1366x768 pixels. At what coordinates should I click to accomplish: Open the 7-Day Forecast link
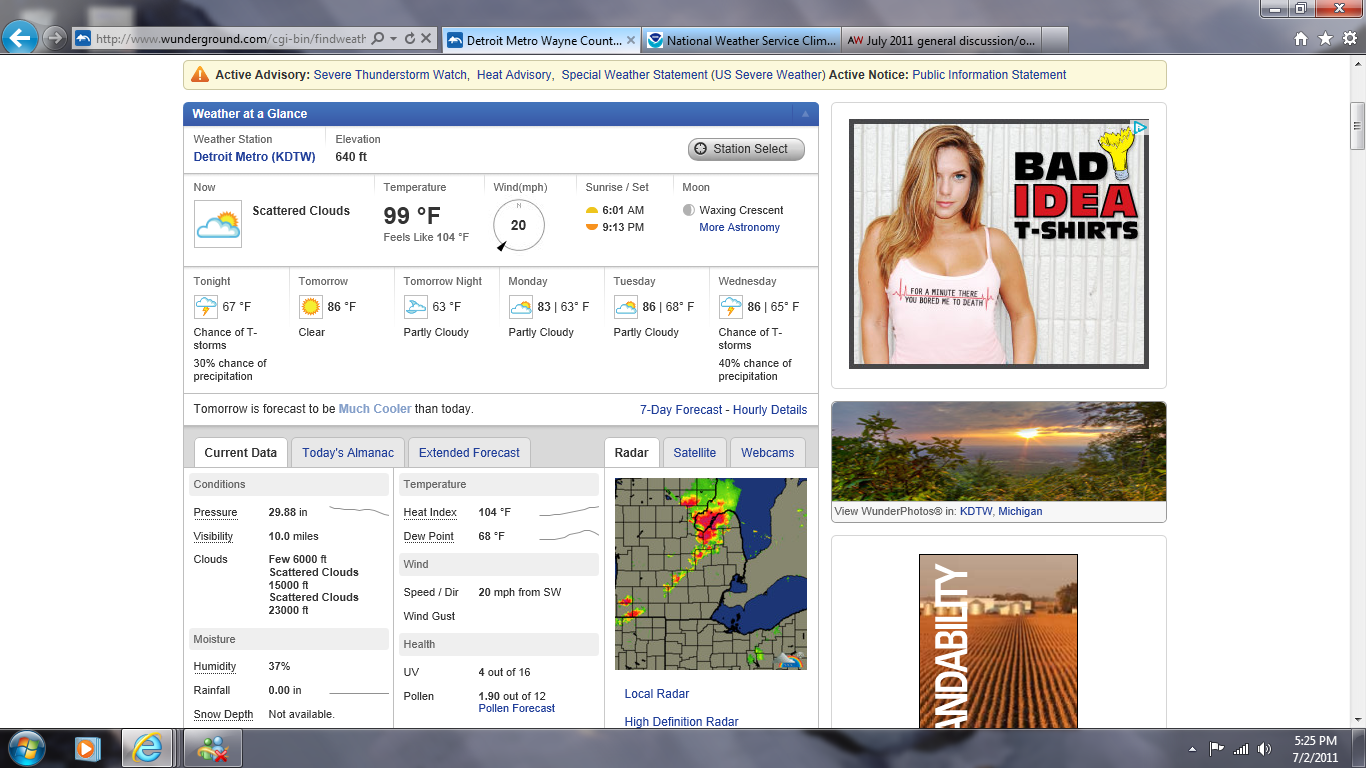click(681, 410)
